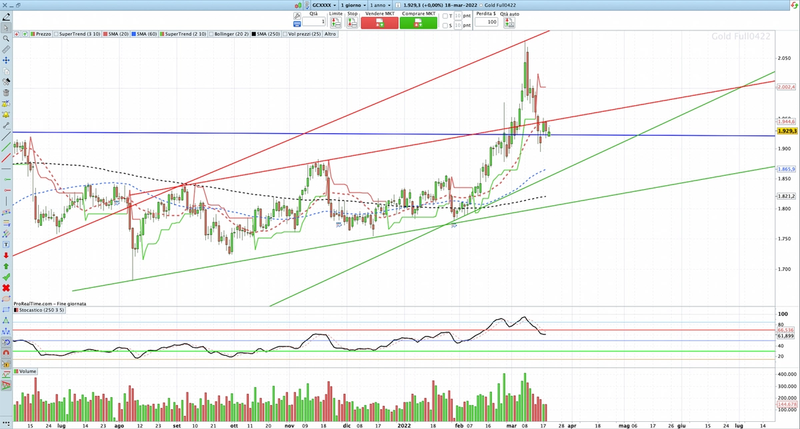Click the Perdita $ input field
The image size is (800, 429).
[486, 22]
